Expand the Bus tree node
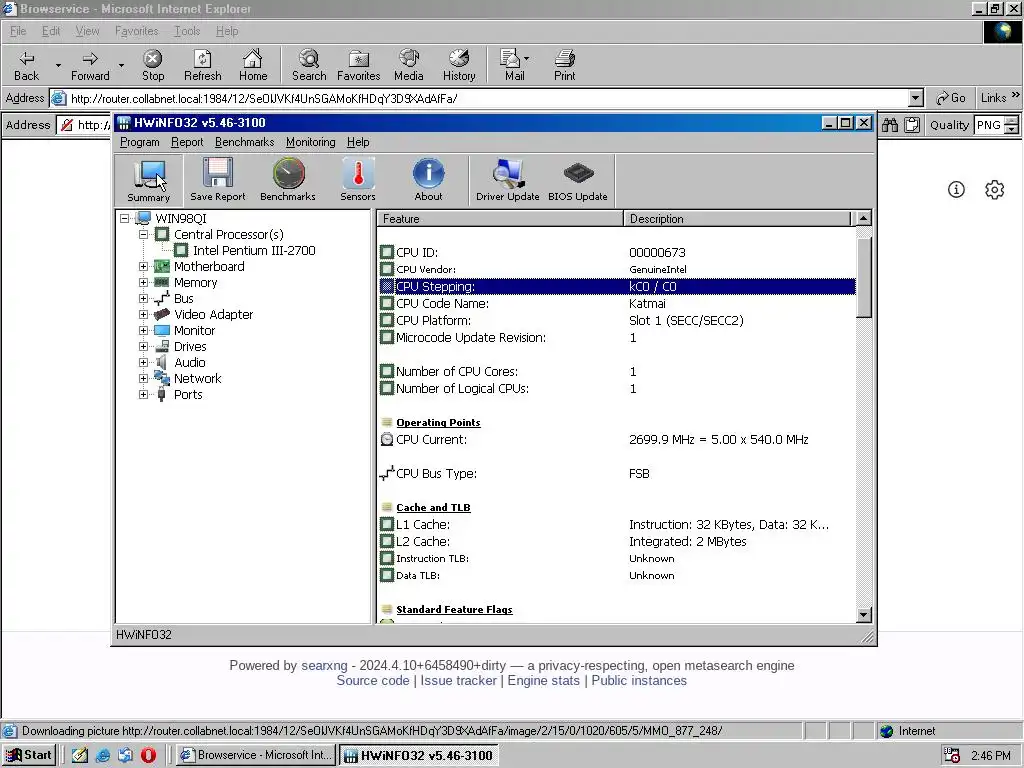 [144, 298]
